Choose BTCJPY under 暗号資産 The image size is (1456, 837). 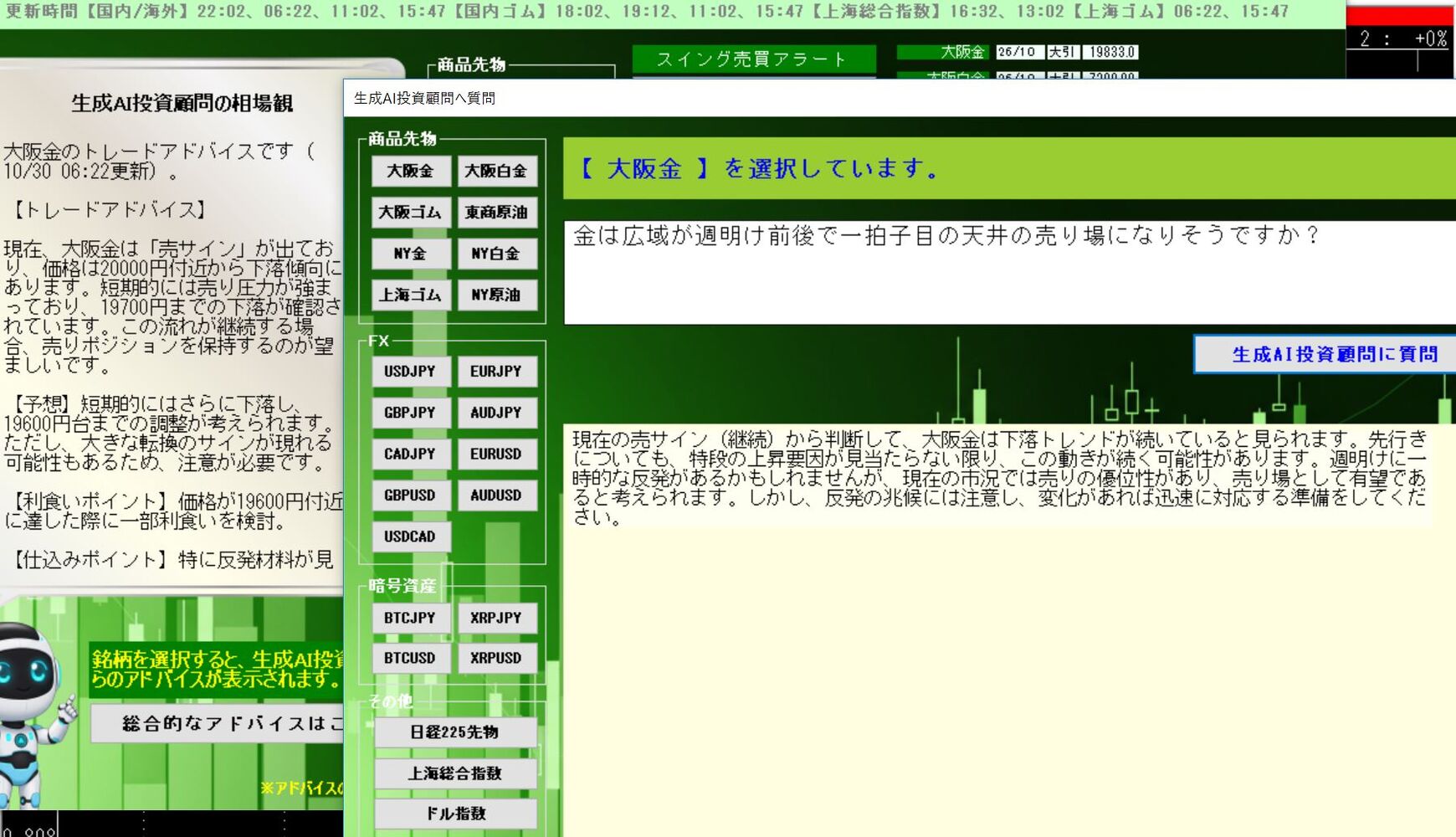click(411, 618)
